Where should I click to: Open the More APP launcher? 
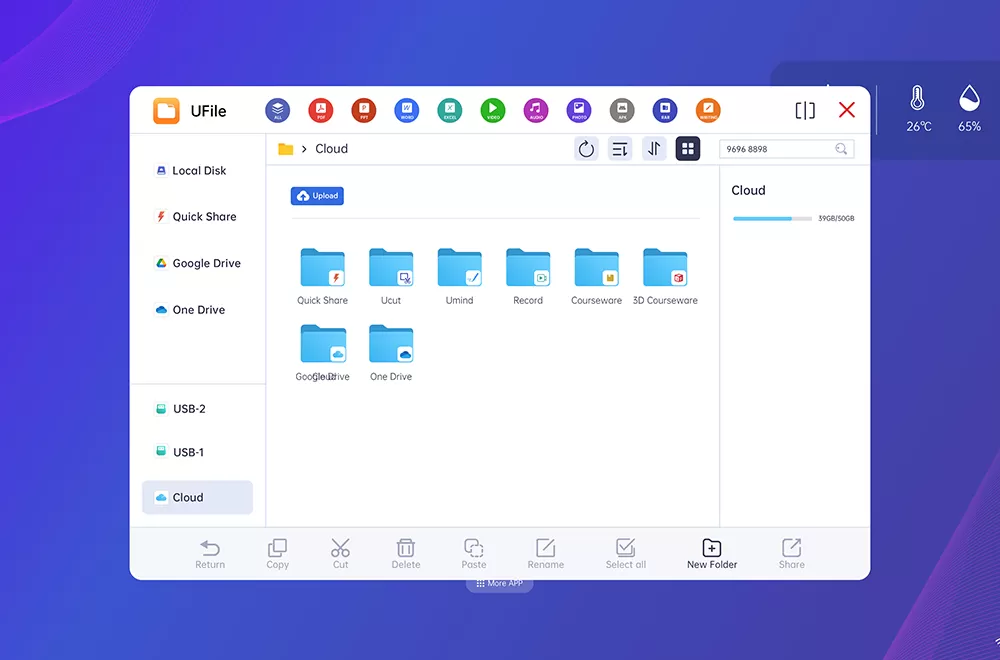click(x=499, y=583)
